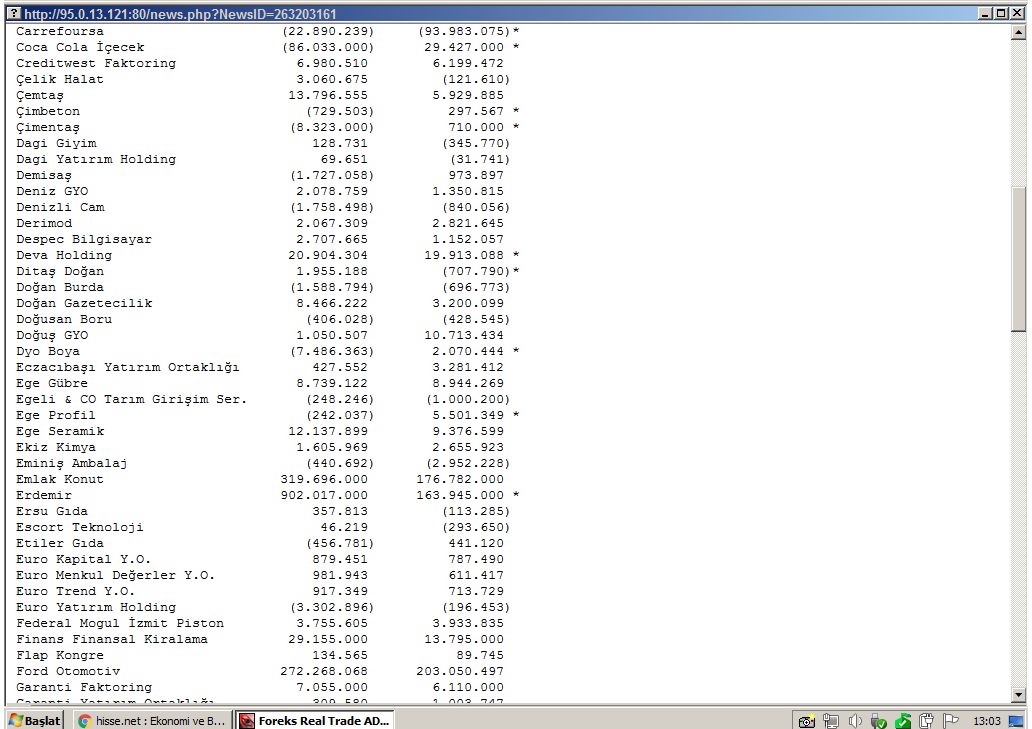Click the taskbar clock showing 13:03
The width and height of the screenshot is (1032, 729).
point(987,721)
